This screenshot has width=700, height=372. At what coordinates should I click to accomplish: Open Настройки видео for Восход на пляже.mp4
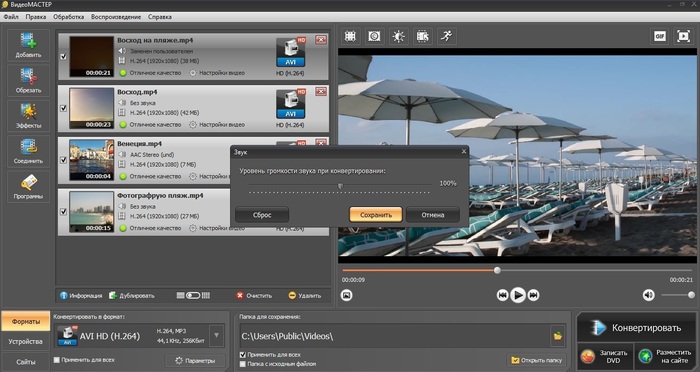coord(217,73)
